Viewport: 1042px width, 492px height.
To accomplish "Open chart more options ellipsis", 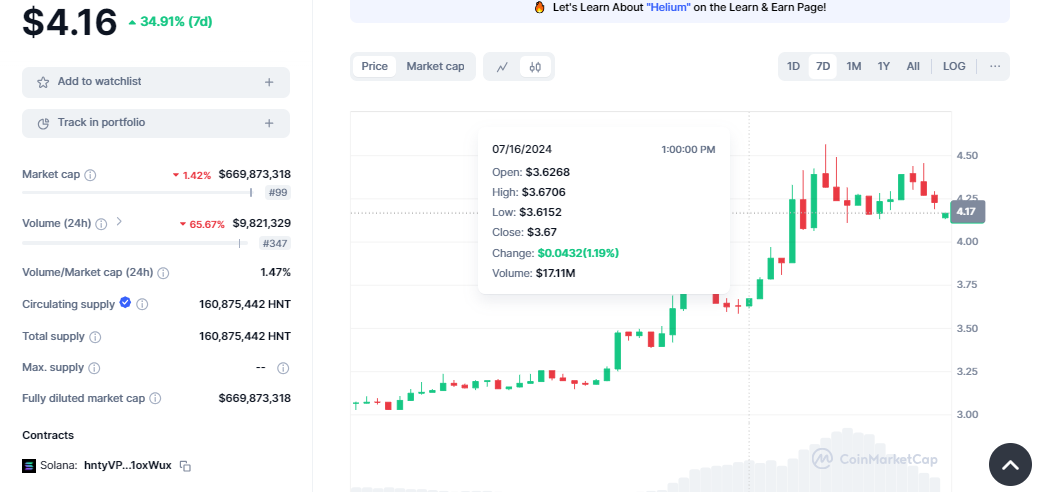I will (995, 66).
